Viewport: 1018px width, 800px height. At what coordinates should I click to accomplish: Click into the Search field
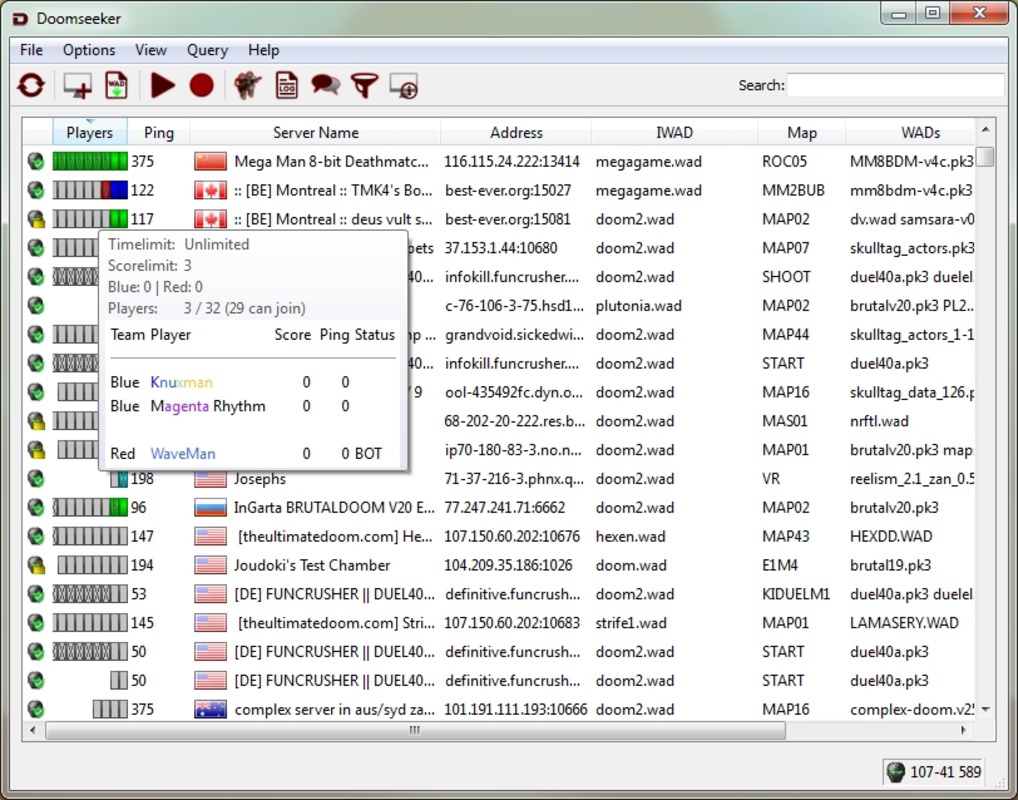coord(895,85)
